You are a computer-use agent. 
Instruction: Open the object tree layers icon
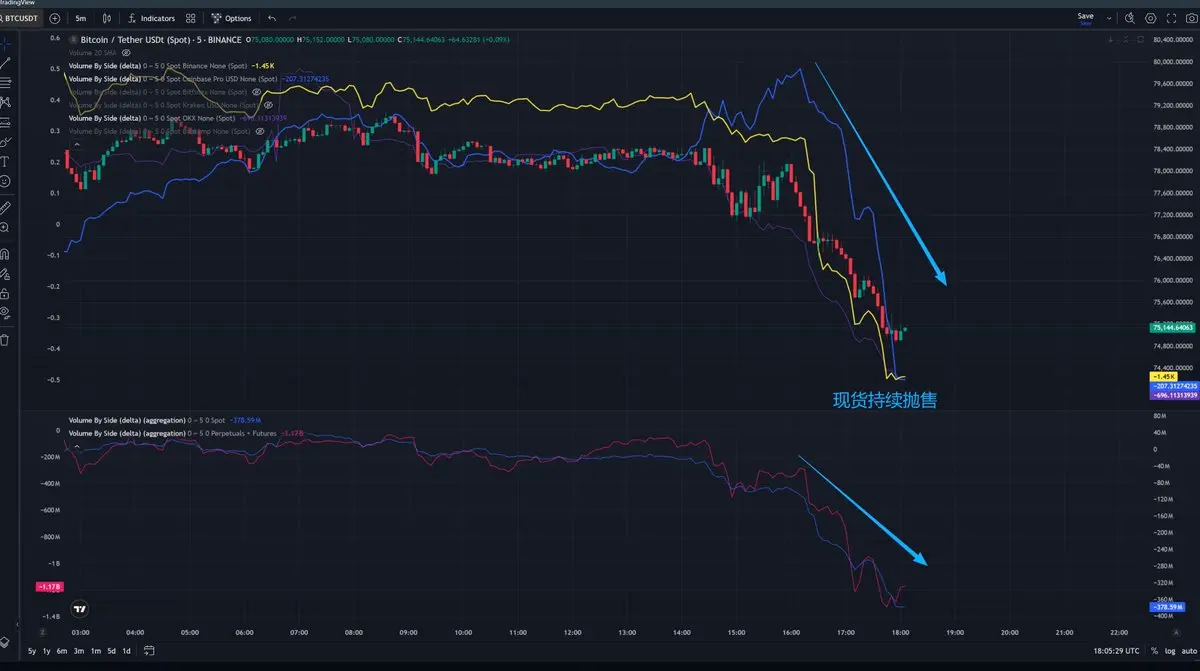[x=6, y=641]
